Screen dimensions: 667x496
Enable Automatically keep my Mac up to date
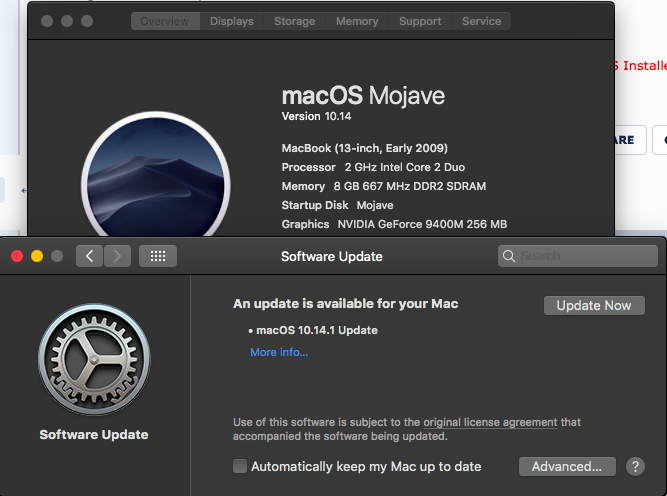(240, 466)
